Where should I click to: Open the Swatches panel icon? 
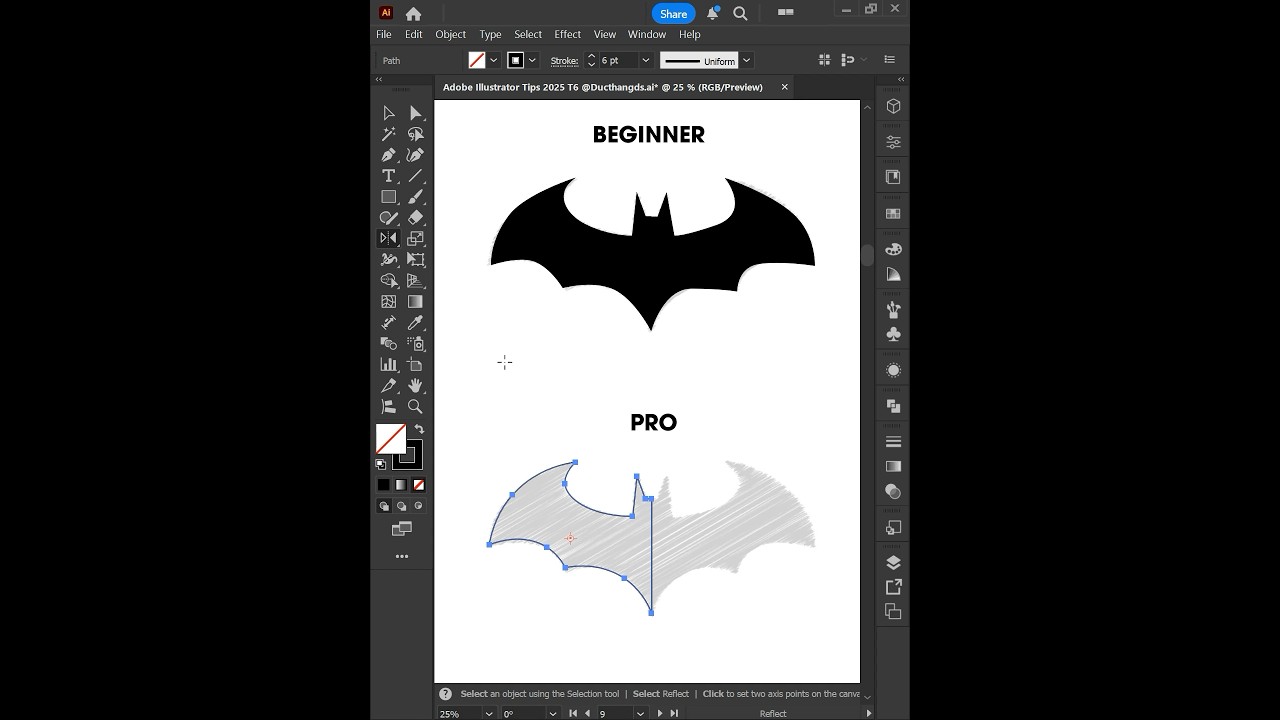coord(893,214)
